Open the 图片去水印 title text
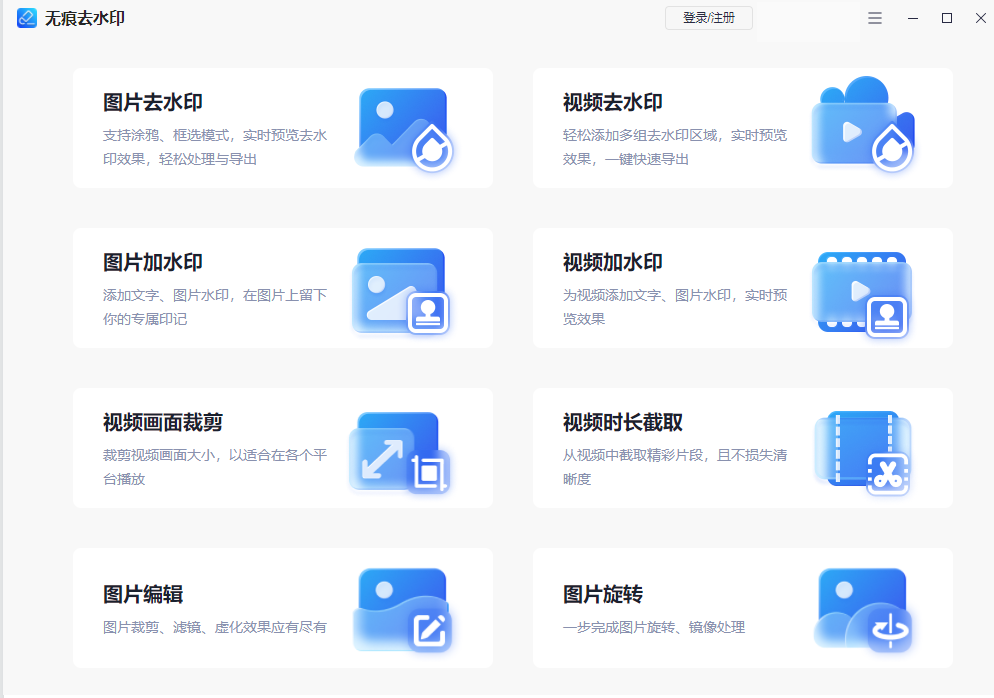Viewport: 994px width, 698px height. [x=153, y=103]
